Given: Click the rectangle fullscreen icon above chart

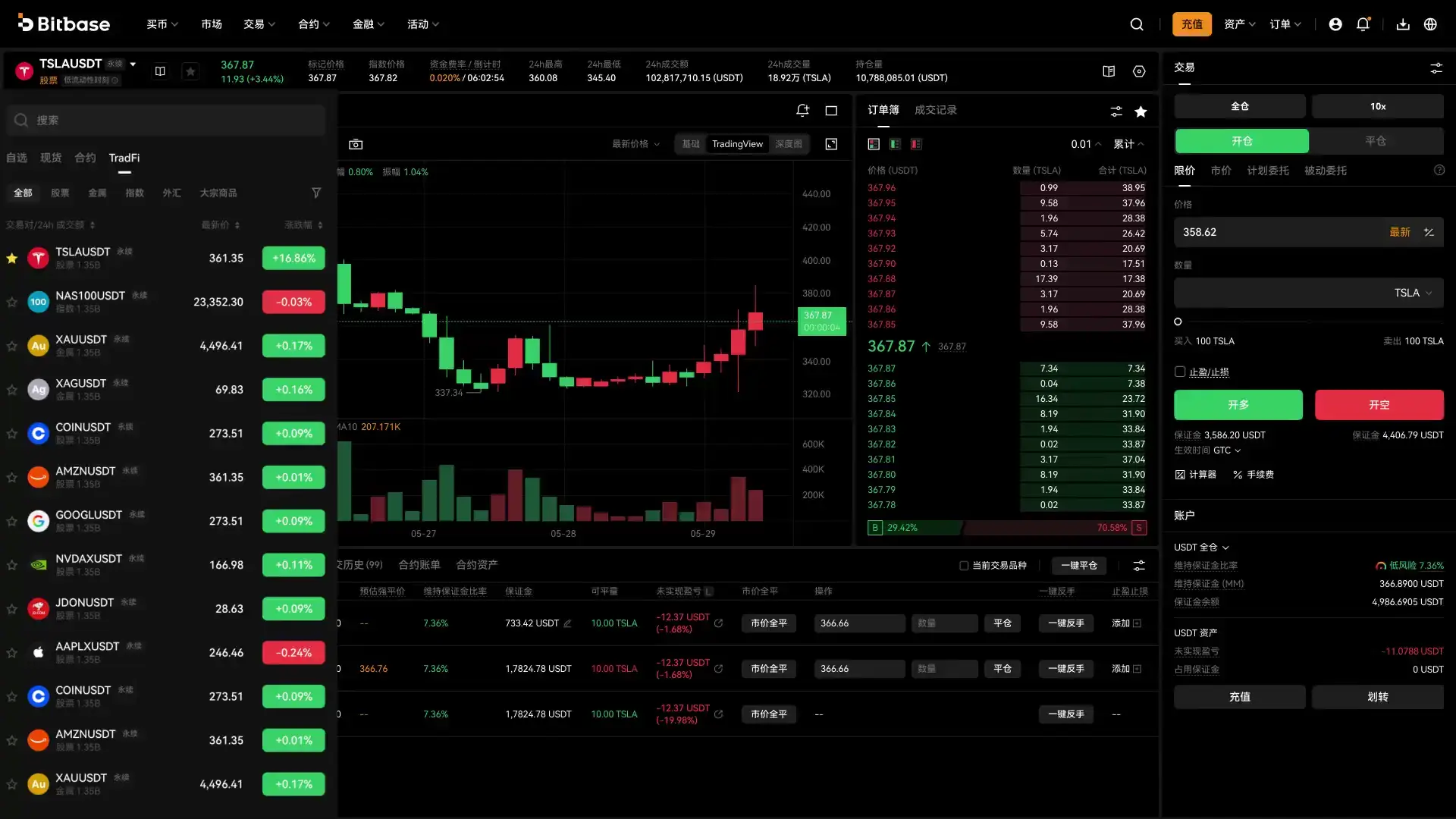Looking at the screenshot, I should [x=831, y=111].
